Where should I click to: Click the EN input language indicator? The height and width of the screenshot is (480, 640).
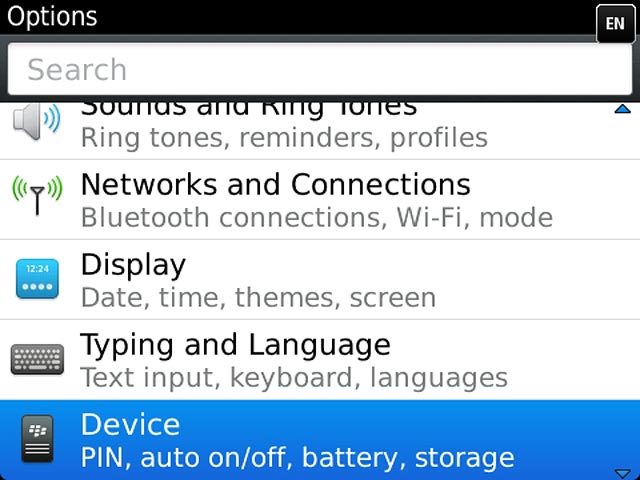[615, 24]
